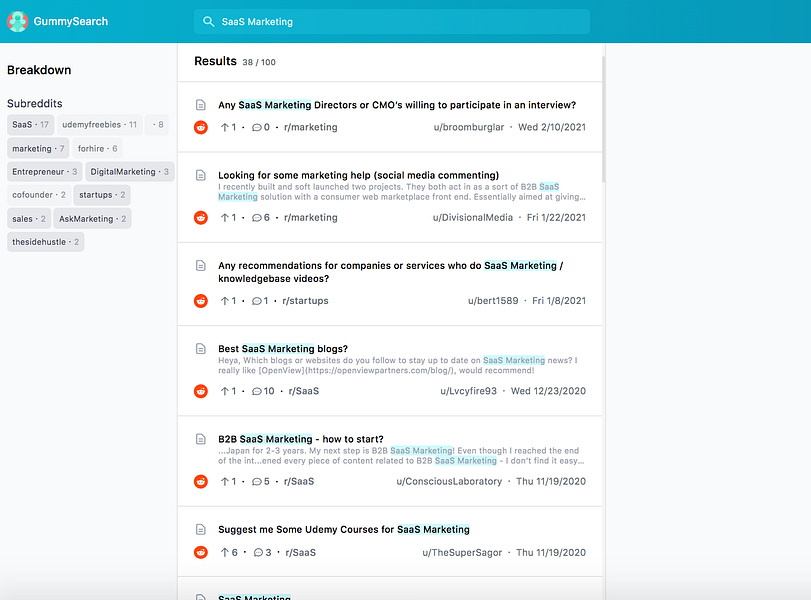Image resolution: width=811 pixels, height=600 pixels.
Task: Click the search magnifier icon
Action: [x=208, y=21]
